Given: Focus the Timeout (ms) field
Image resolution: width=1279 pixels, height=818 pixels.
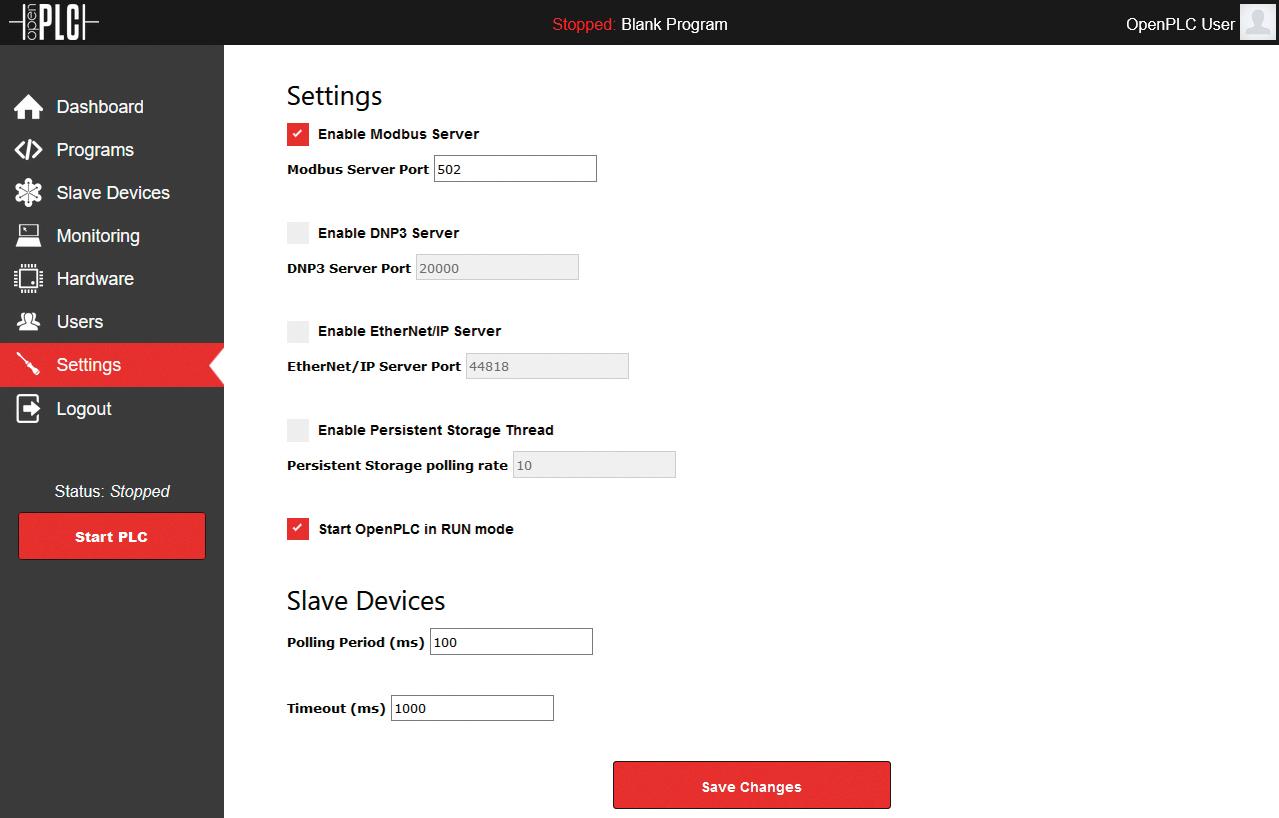Looking at the screenshot, I should pyautogui.click(x=472, y=708).
